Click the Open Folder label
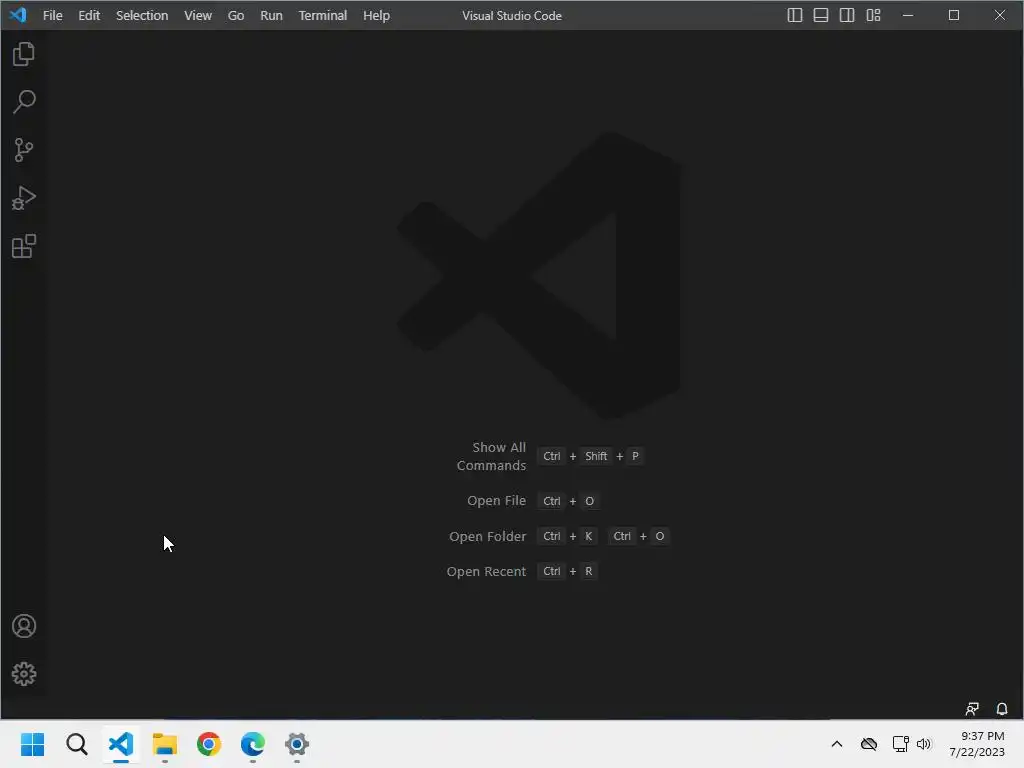The image size is (1024, 768). [x=487, y=536]
